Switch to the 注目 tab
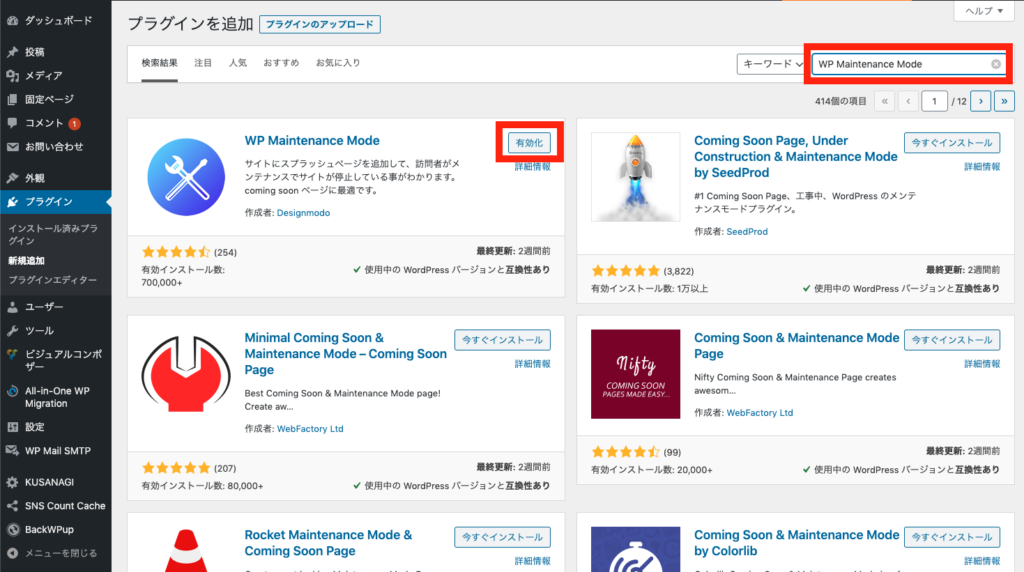1024x572 pixels. [x=203, y=63]
